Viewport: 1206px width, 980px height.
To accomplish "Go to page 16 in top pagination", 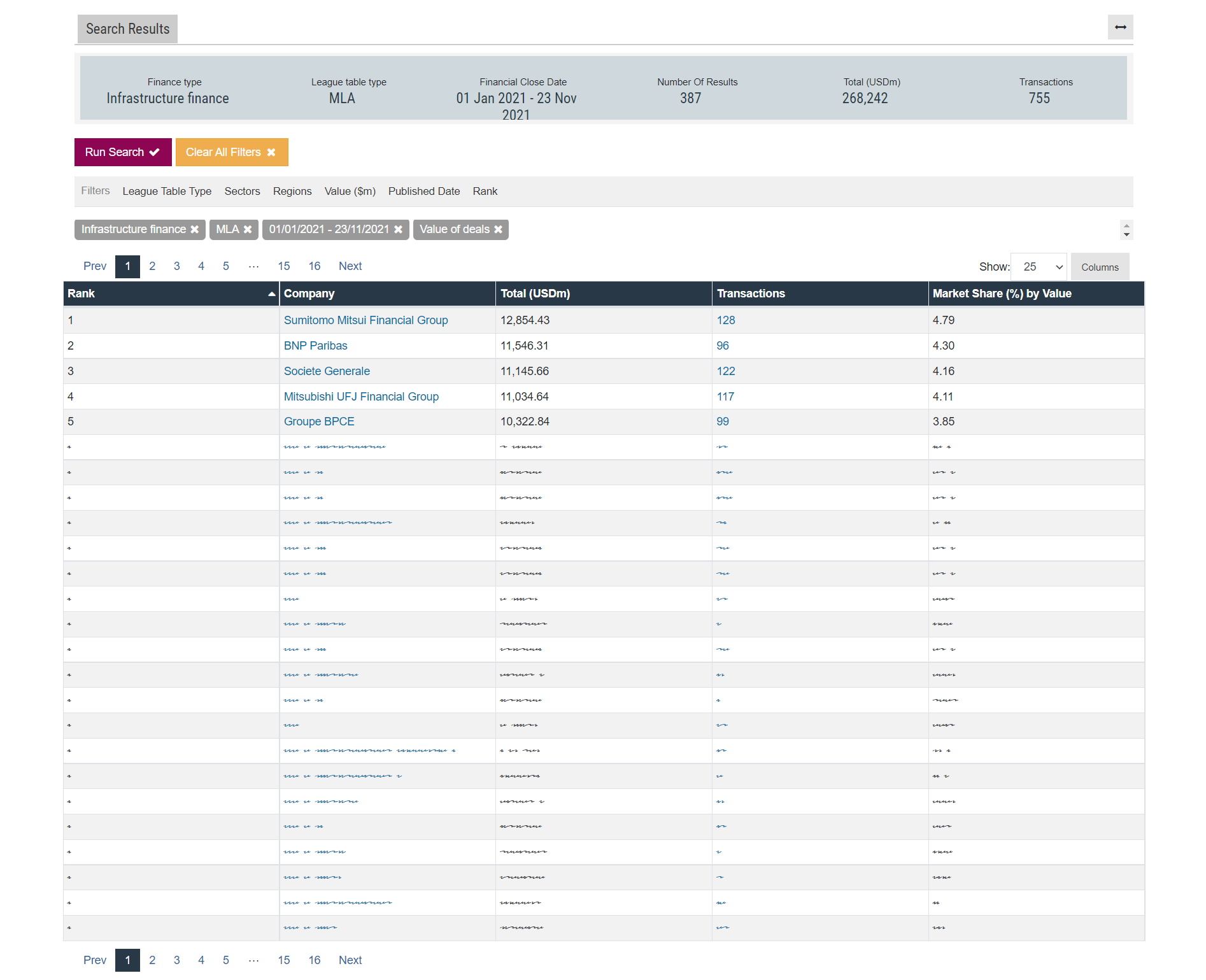I will click(x=315, y=266).
